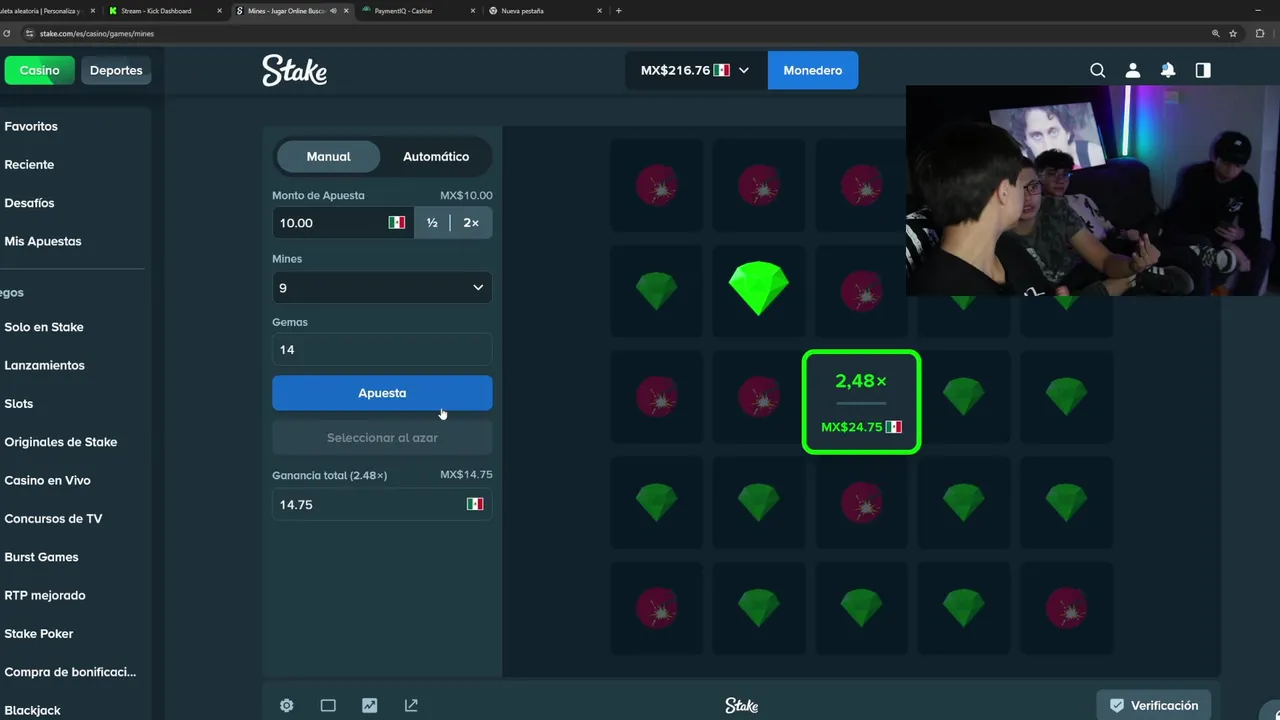Open new tab with plus button
Image resolution: width=1280 pixels, height=720 pixels.
pyautogui.click(x=618, y=11)
